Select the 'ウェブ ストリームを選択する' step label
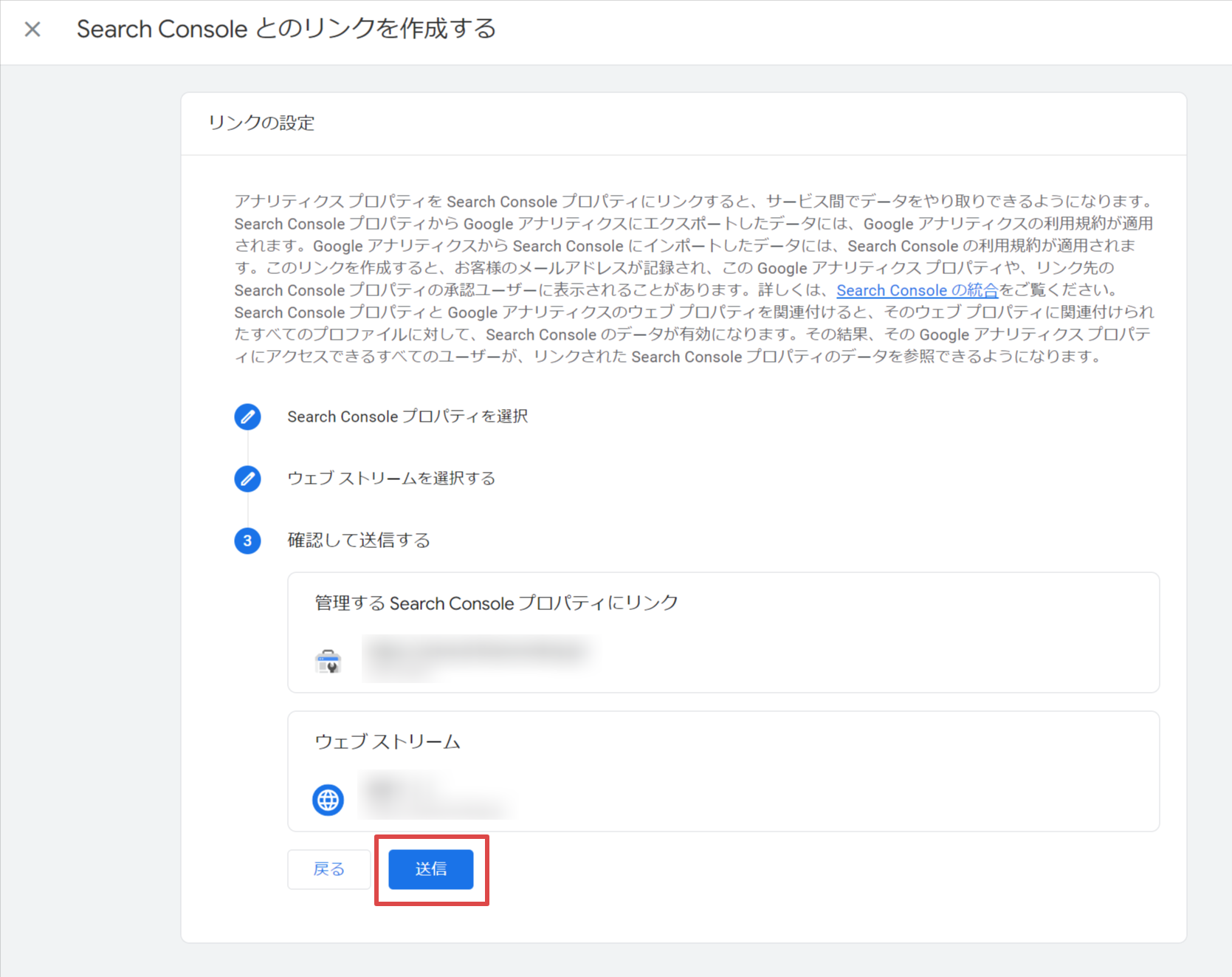The height and width of the screenshot is (977, 1232). coord(391,479)
